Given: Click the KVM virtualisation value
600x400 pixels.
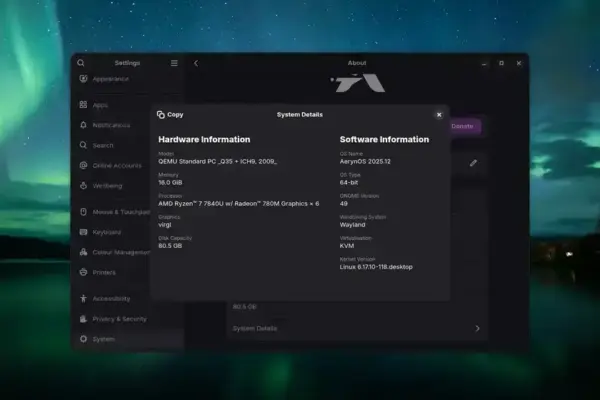Looking at the screenshot, I should click(x=347, y=246).
